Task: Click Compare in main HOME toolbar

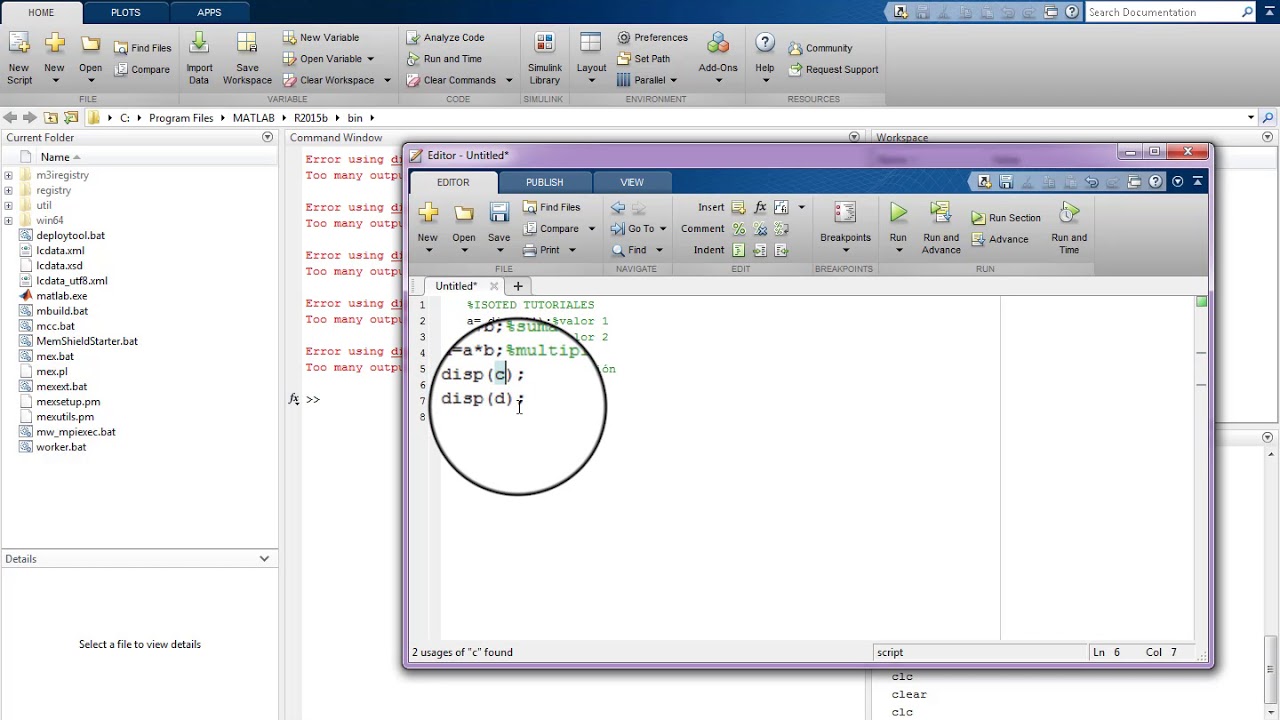Action: 142,70
